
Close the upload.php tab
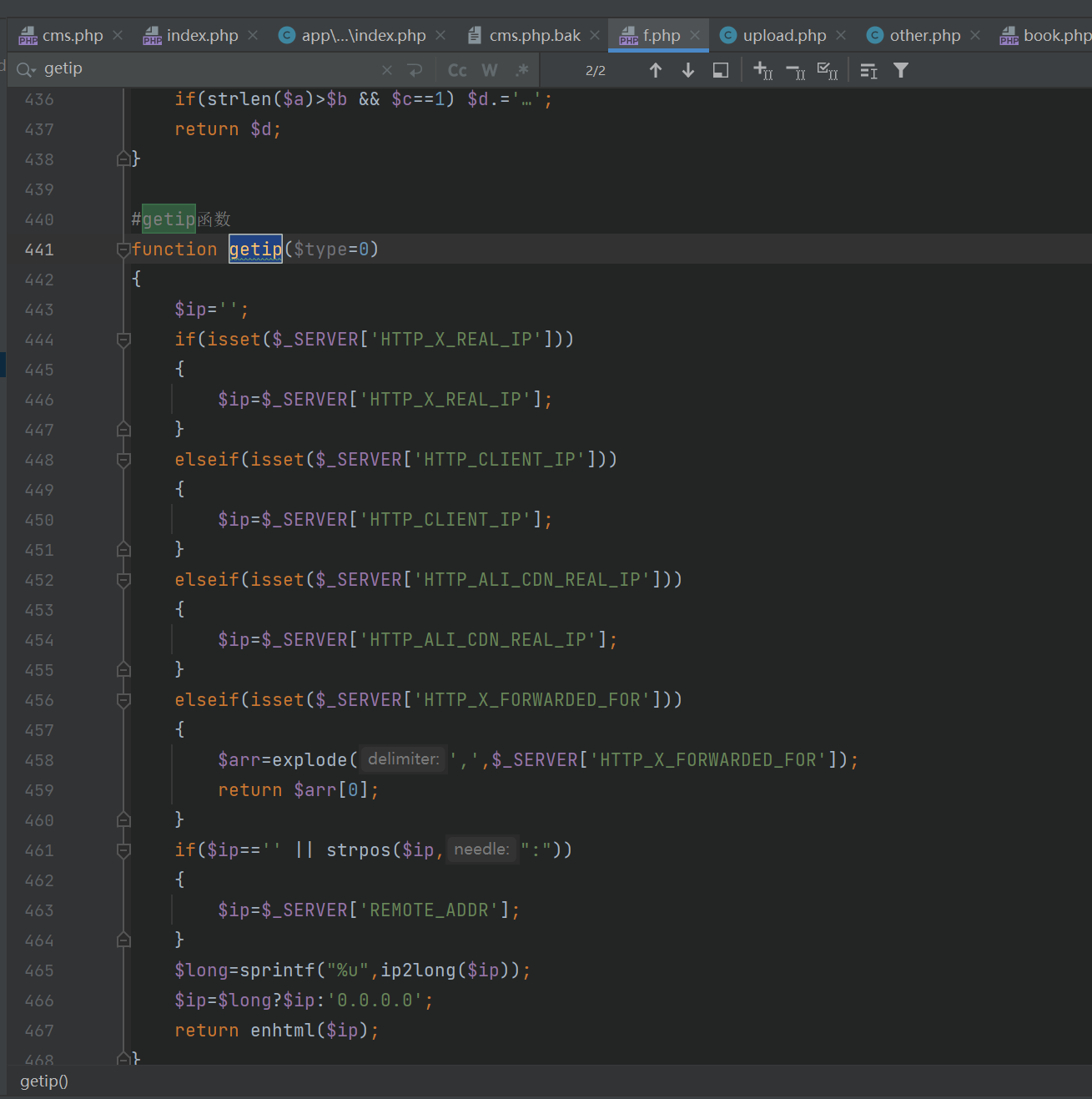(841, 35)
